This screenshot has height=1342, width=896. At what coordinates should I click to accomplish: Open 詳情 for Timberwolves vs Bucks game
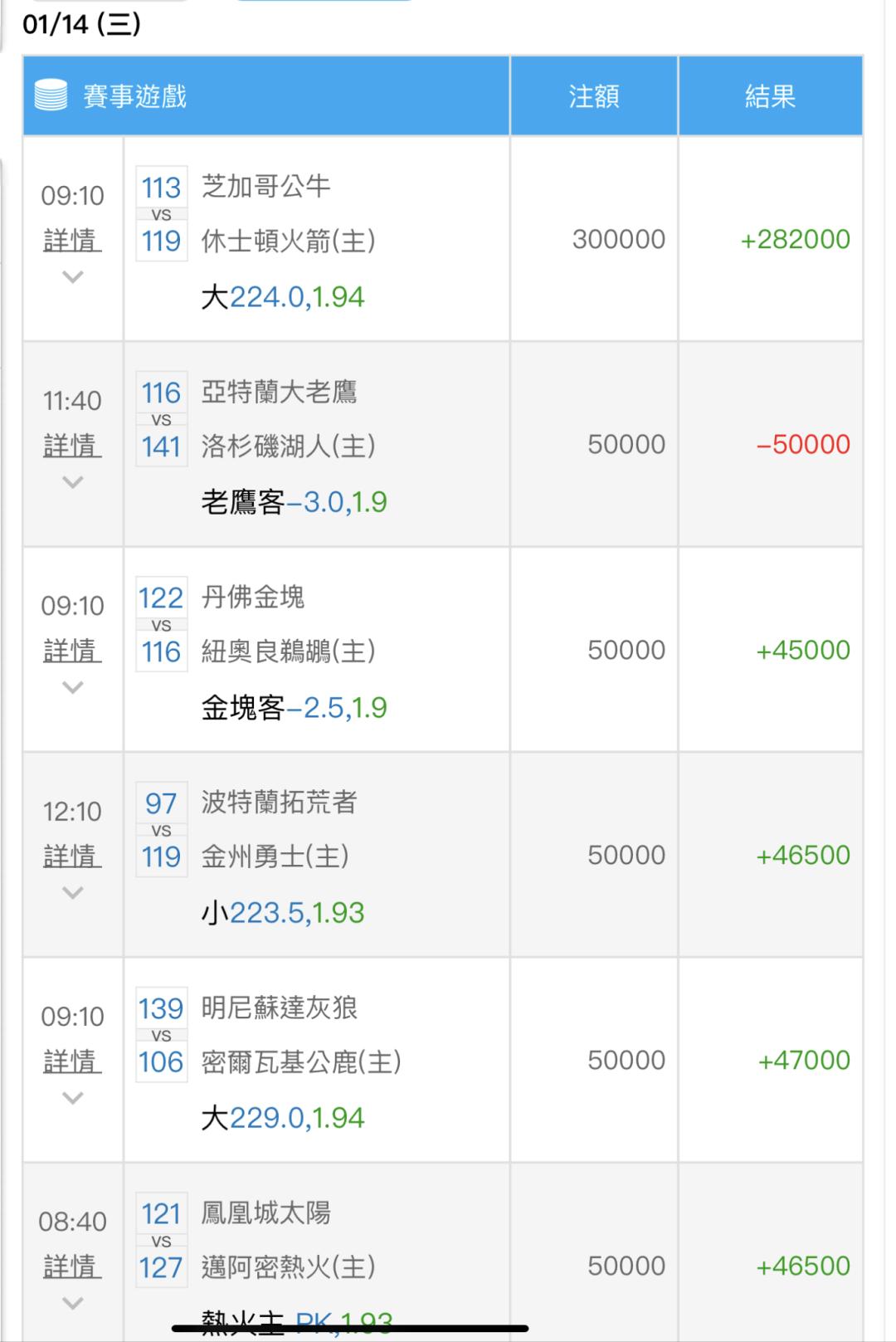point(73,1061)
